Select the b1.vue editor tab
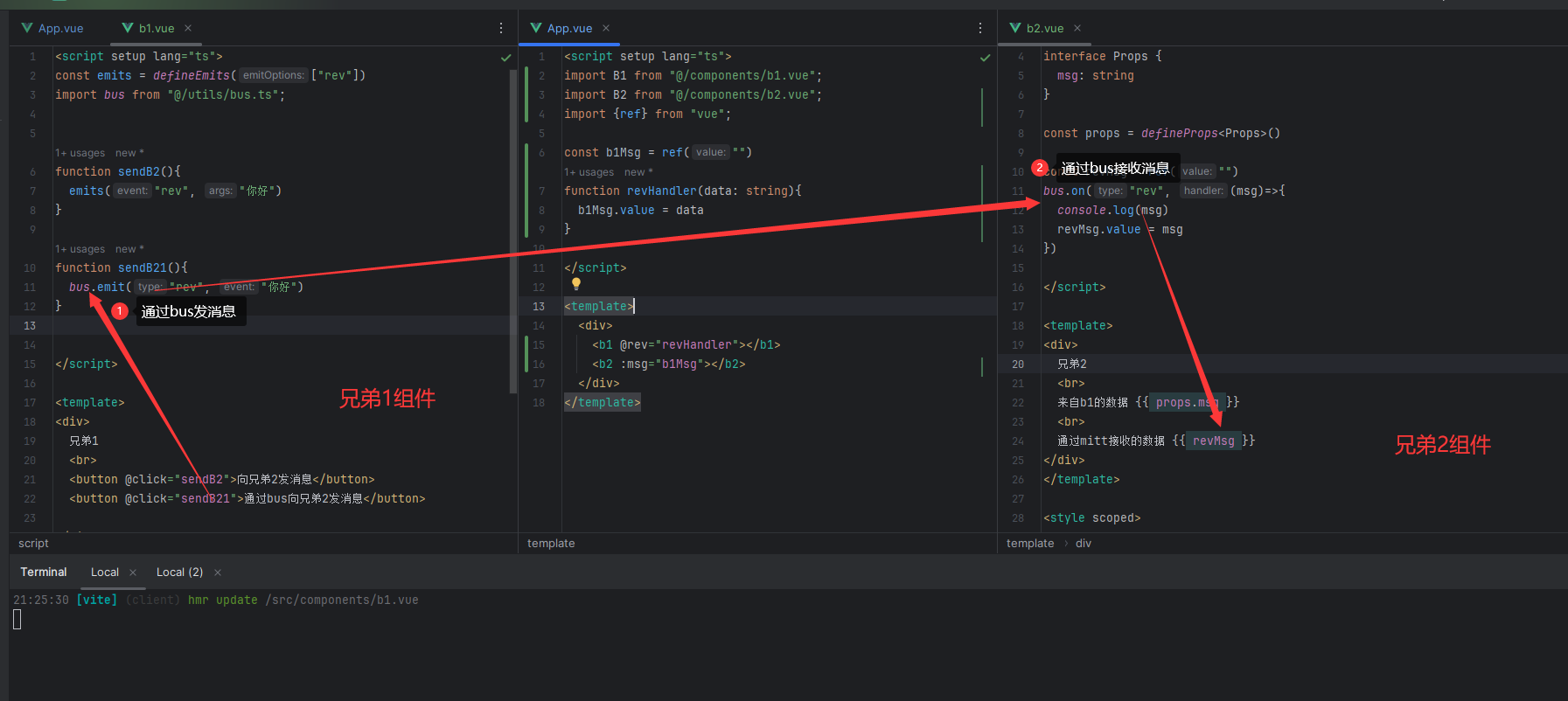 coord(156,28)
